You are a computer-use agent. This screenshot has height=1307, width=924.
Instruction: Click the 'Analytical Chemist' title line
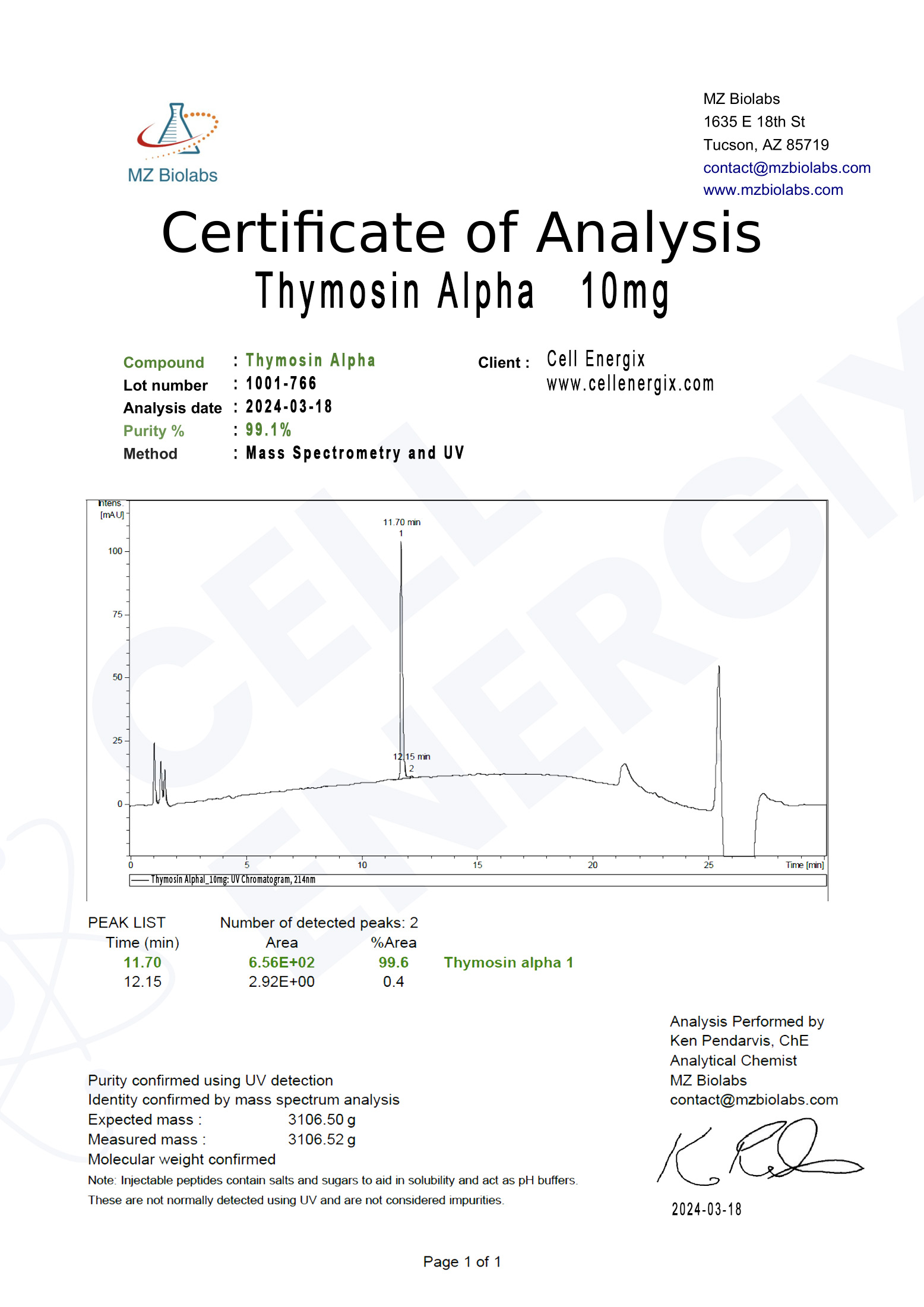733,1060
